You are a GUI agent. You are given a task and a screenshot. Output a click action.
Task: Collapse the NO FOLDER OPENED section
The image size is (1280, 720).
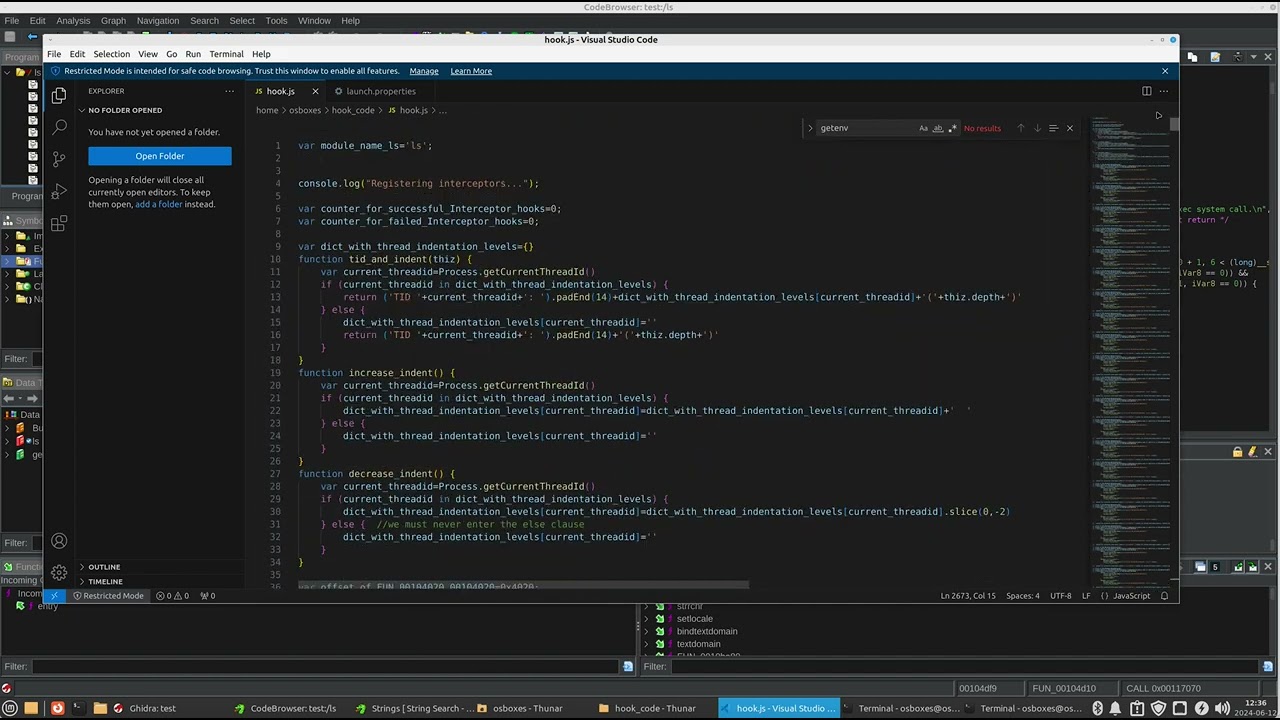(125, 110)
